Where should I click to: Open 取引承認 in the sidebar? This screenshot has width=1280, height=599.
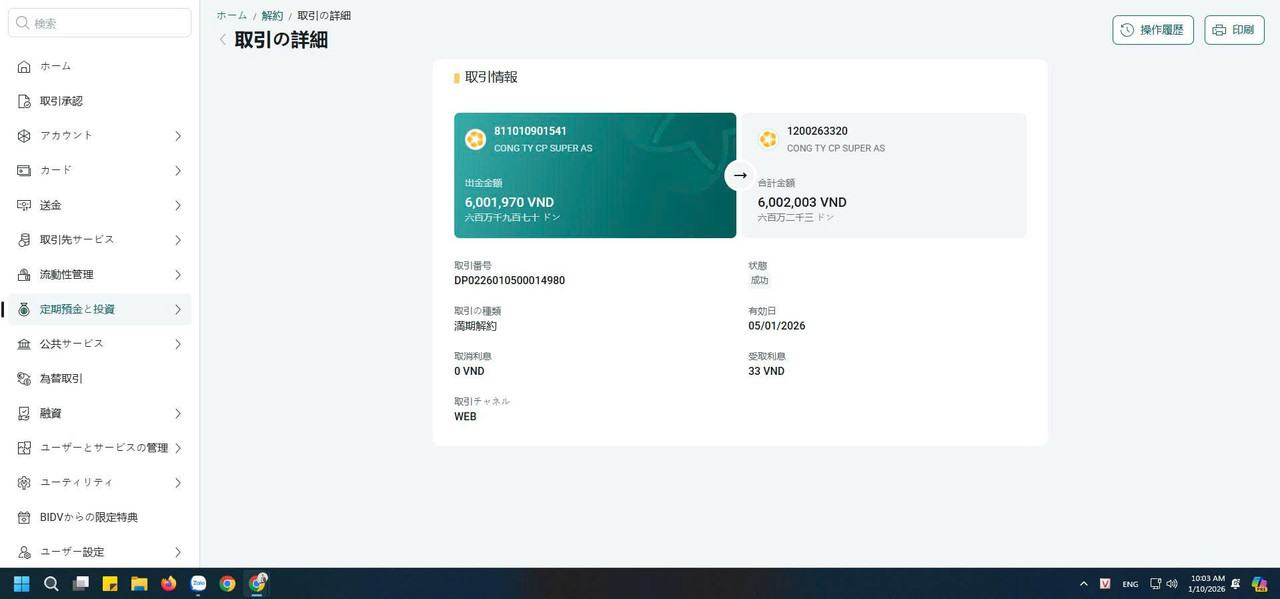pyautogui.click(x=99, y=101)
